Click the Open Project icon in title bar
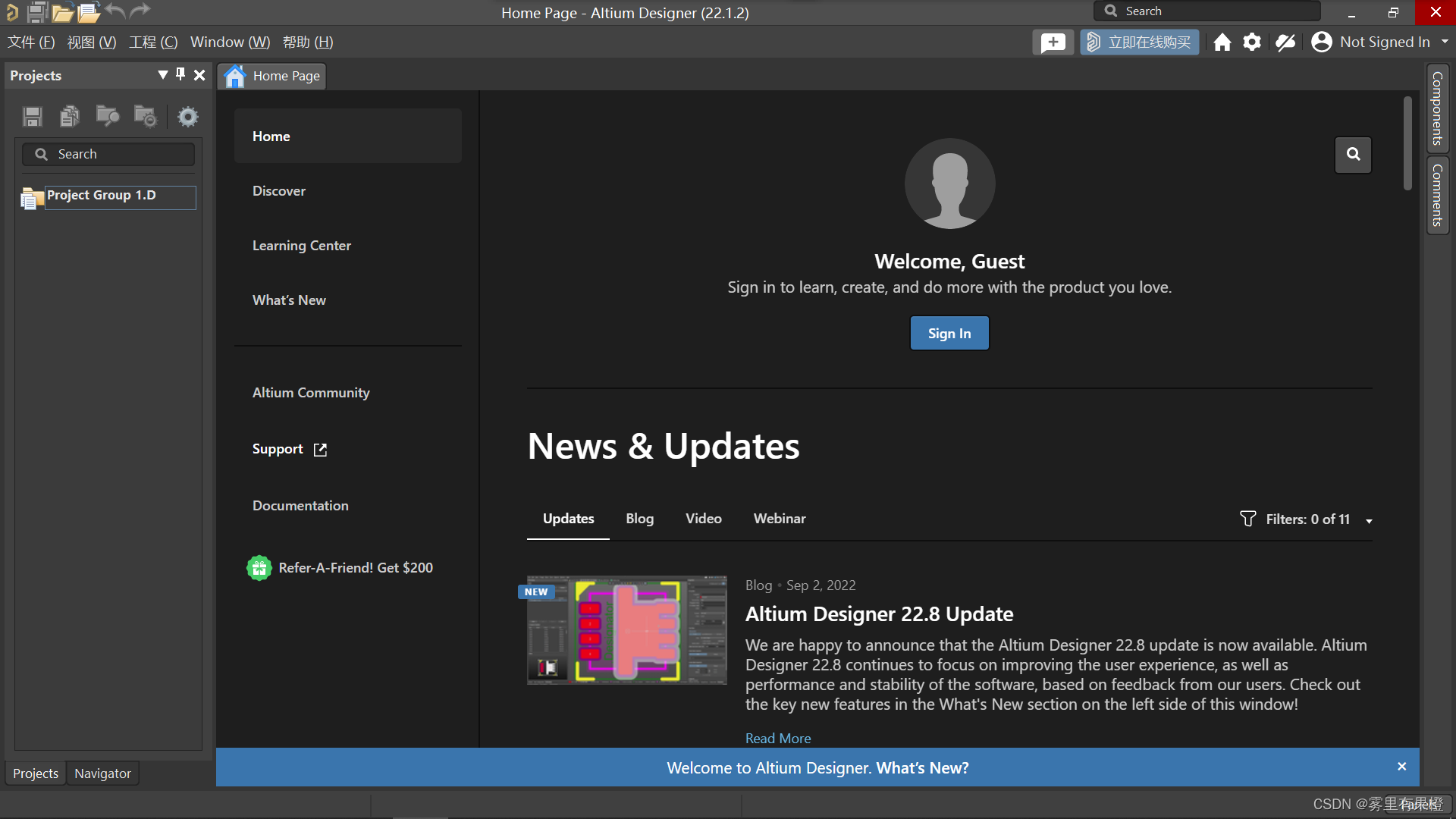 click(x=89, y=11)
